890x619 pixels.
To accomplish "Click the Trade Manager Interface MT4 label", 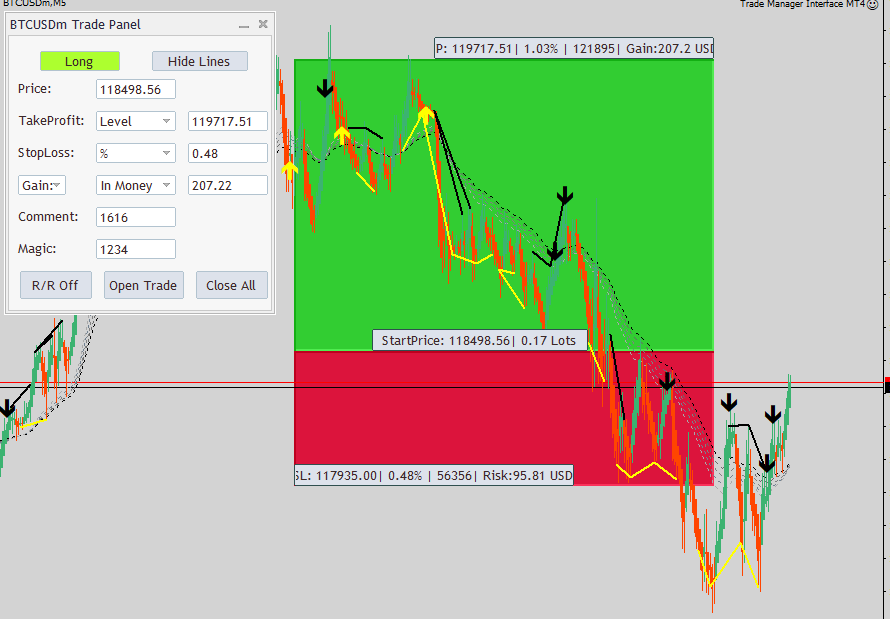I will pyautogui.click(x=803, y=4).
